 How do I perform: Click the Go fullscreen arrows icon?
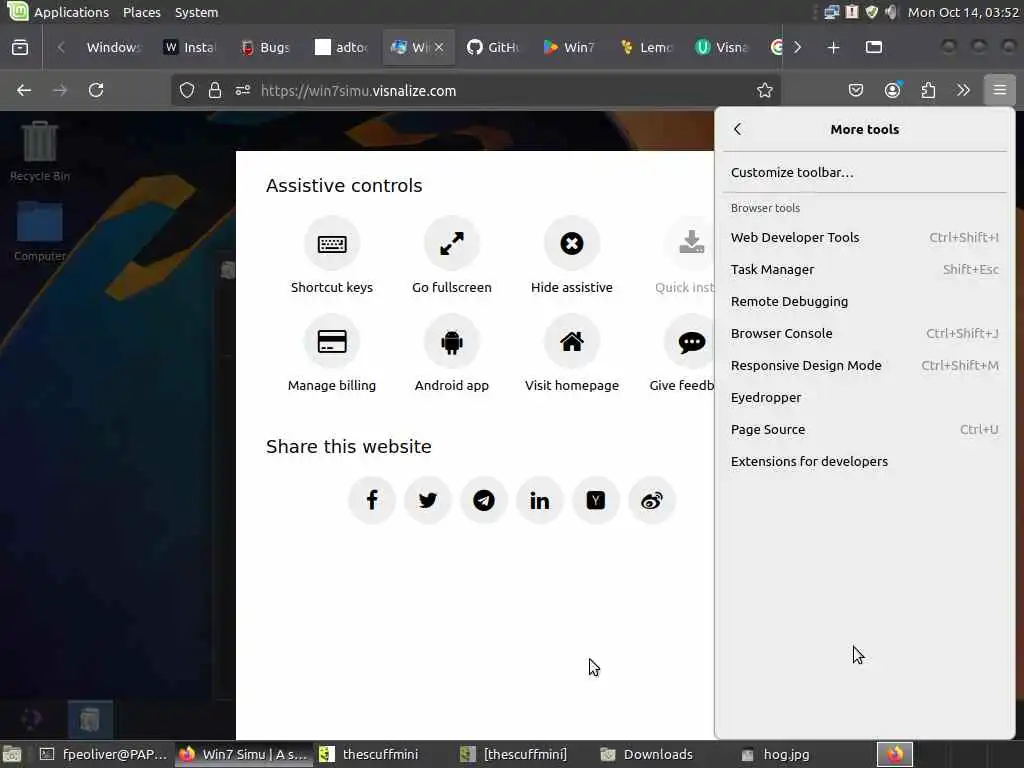452,244
